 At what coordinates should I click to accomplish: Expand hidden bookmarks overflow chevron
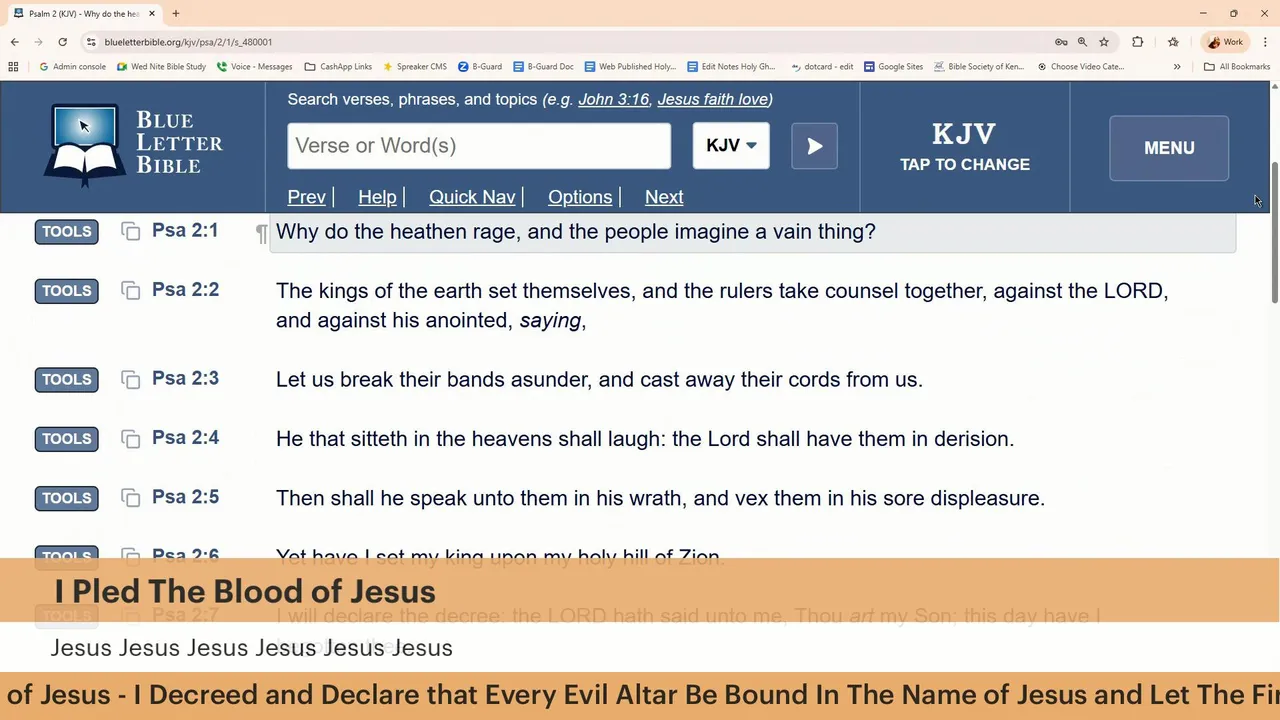[x=1177, y=67]
